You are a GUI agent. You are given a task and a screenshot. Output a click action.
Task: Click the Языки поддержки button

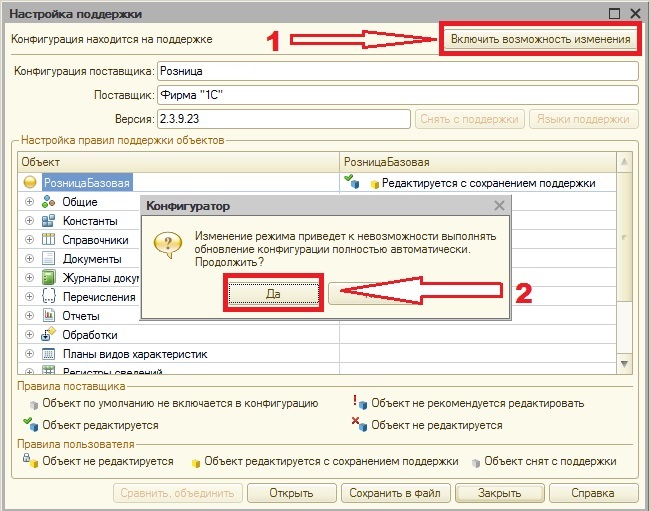[x=583, y=119]
